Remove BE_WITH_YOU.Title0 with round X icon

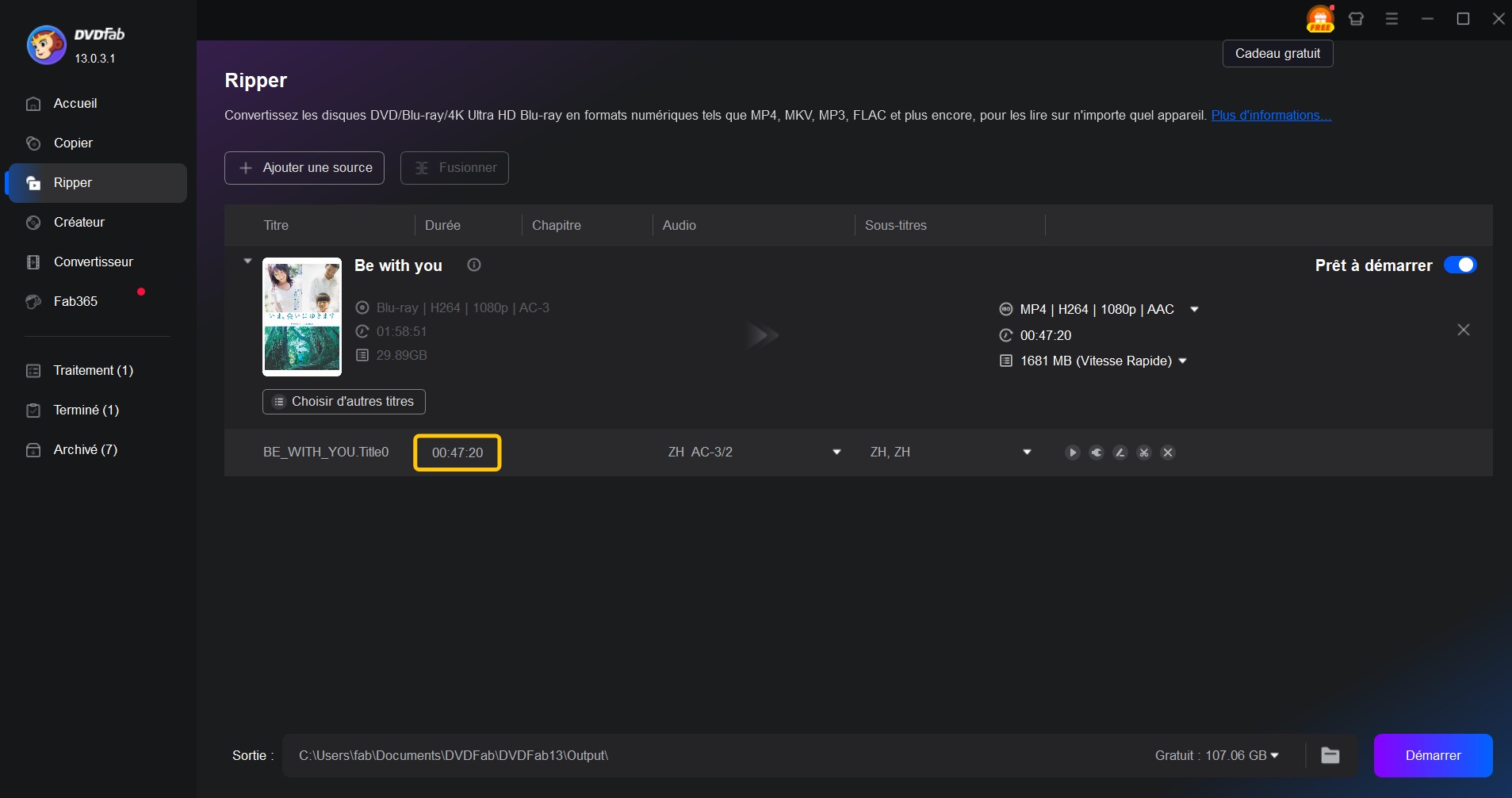click(x=1167, y=452)
